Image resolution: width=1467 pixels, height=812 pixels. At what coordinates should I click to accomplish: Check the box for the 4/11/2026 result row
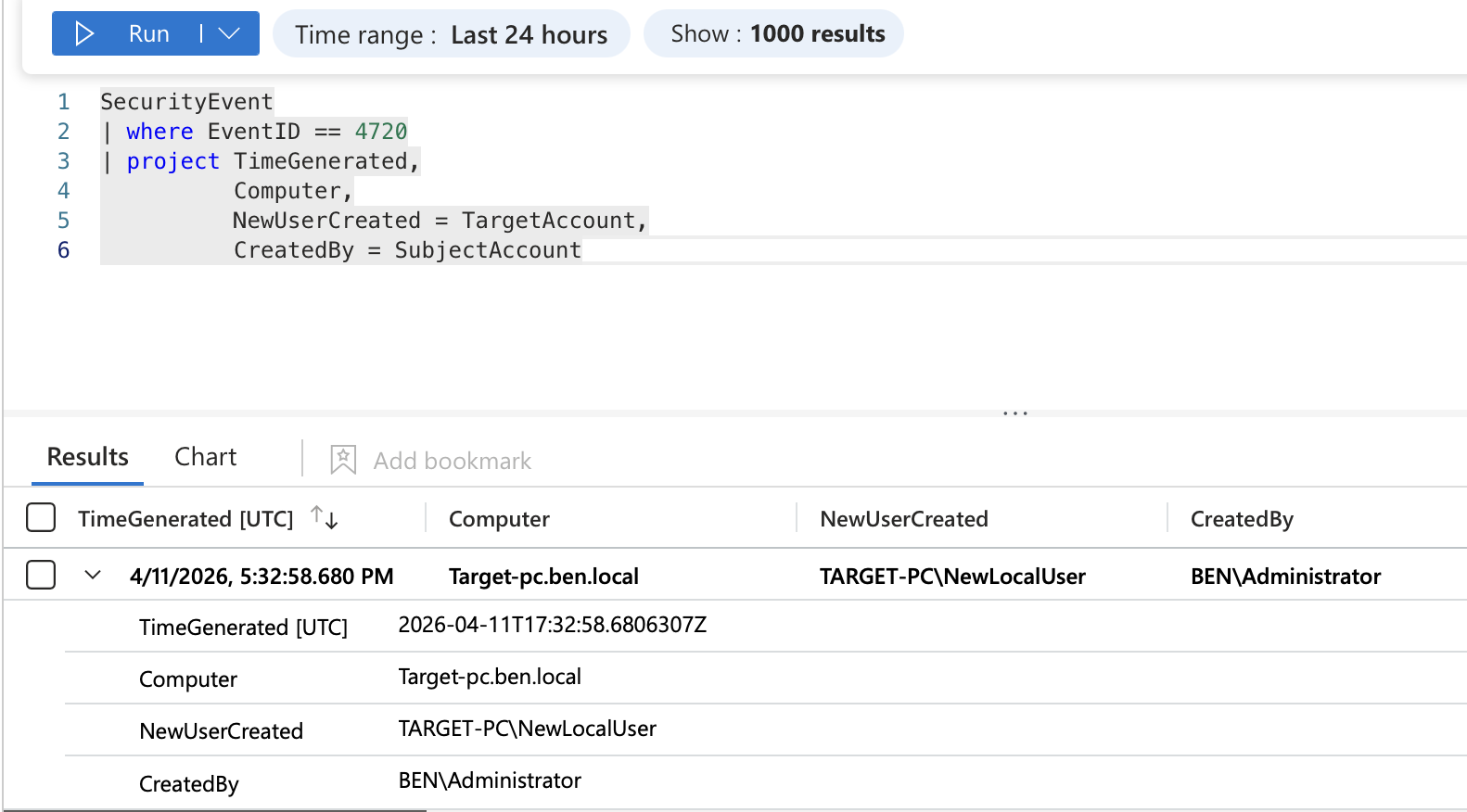[x=41, y=575]
